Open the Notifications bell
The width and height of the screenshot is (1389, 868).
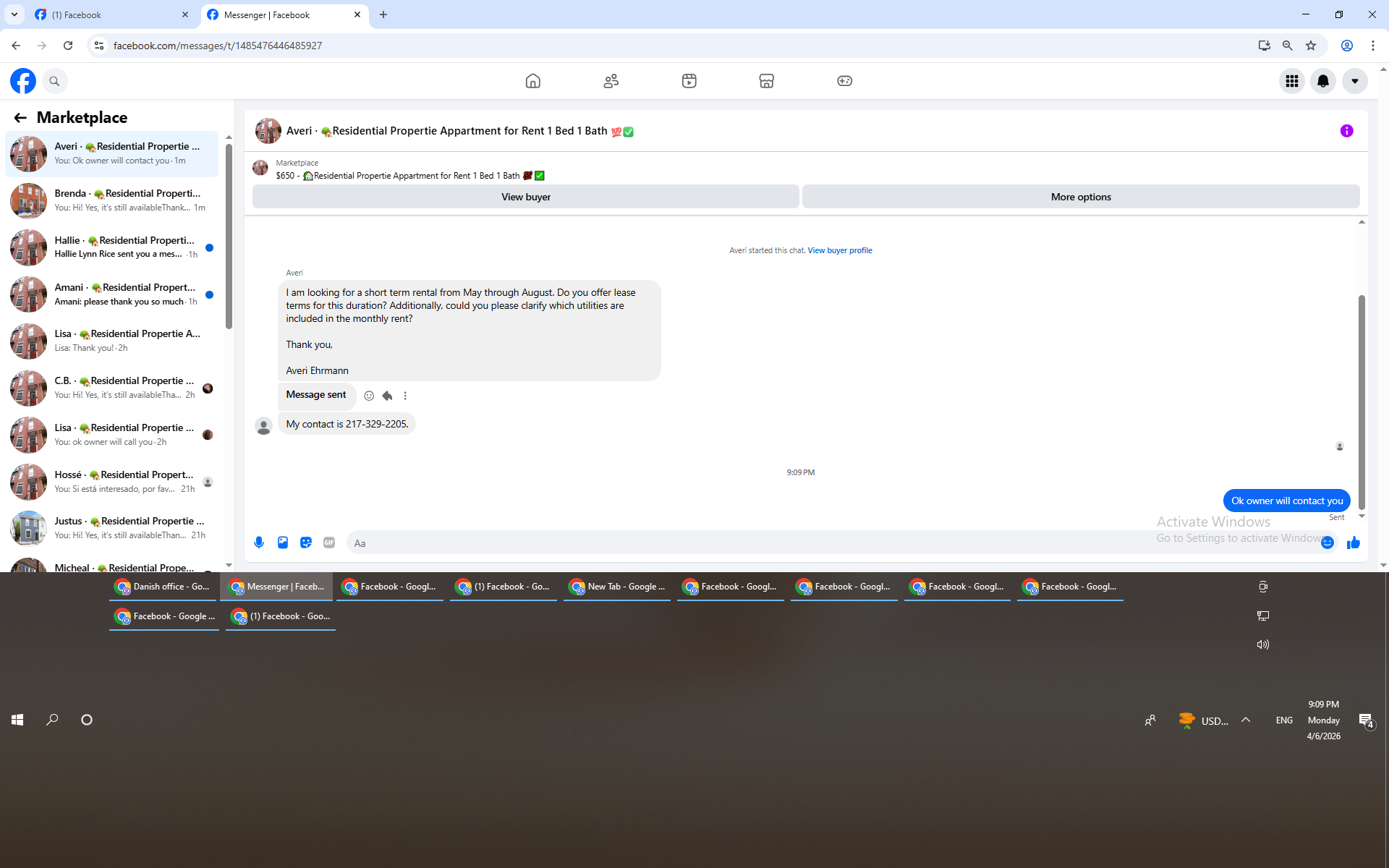1323,81
